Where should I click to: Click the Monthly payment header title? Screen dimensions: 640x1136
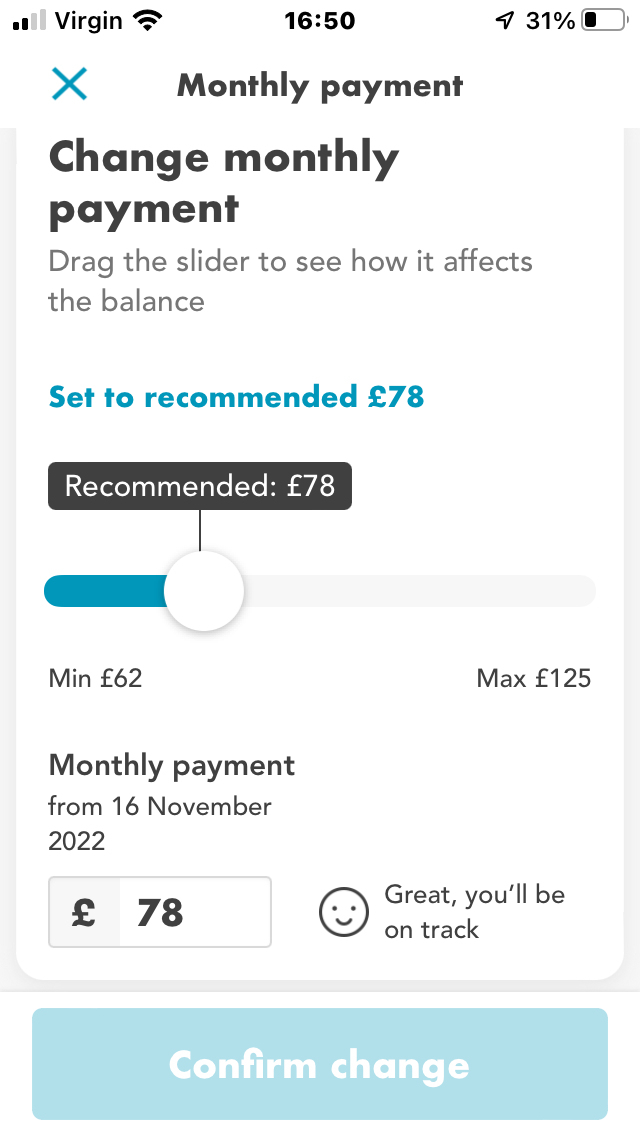[x=319, y=85]
